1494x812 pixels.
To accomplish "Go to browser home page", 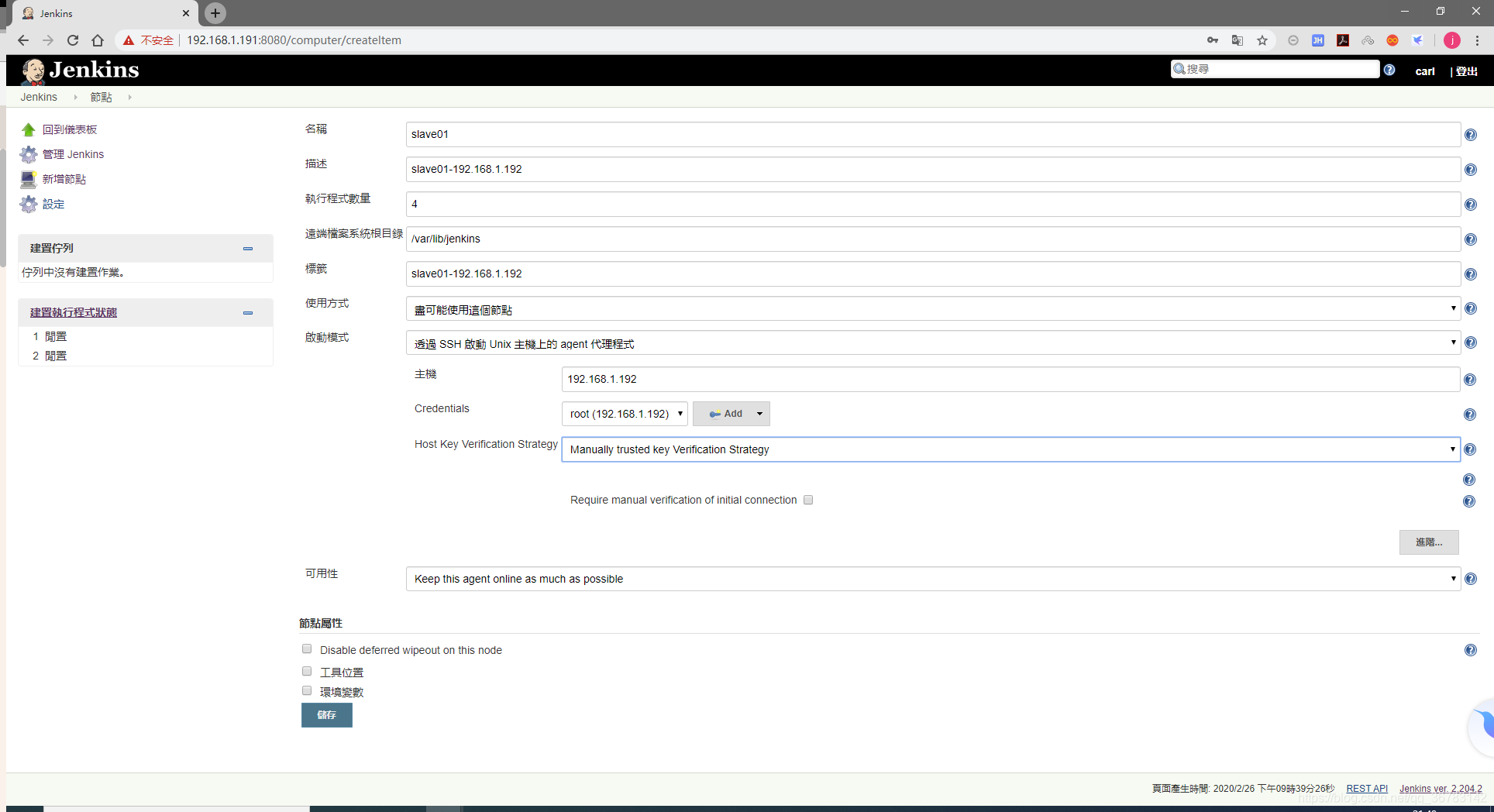I will click(98, 40).
